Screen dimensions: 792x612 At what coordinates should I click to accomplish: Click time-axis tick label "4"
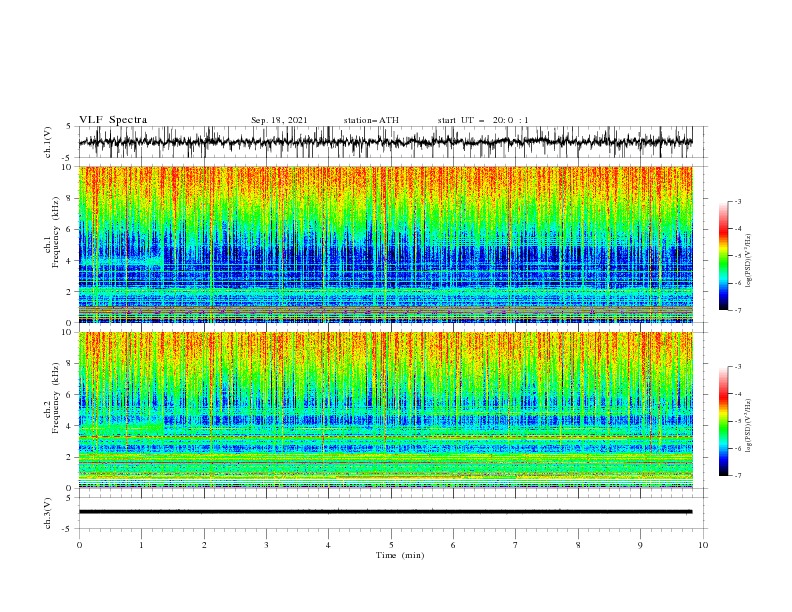328,545
